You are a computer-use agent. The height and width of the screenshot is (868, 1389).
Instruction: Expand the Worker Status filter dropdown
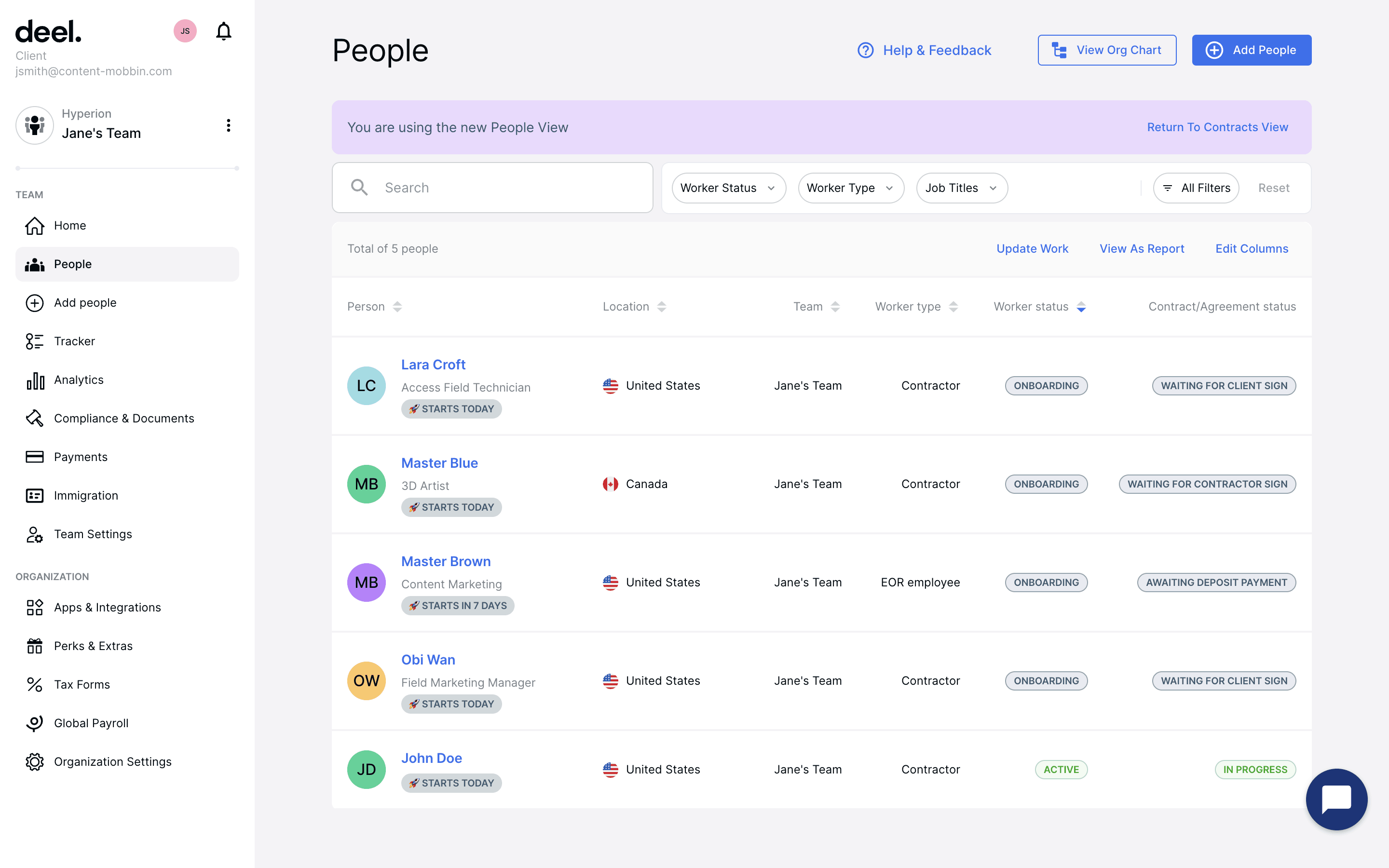click(x=728, y=188)
